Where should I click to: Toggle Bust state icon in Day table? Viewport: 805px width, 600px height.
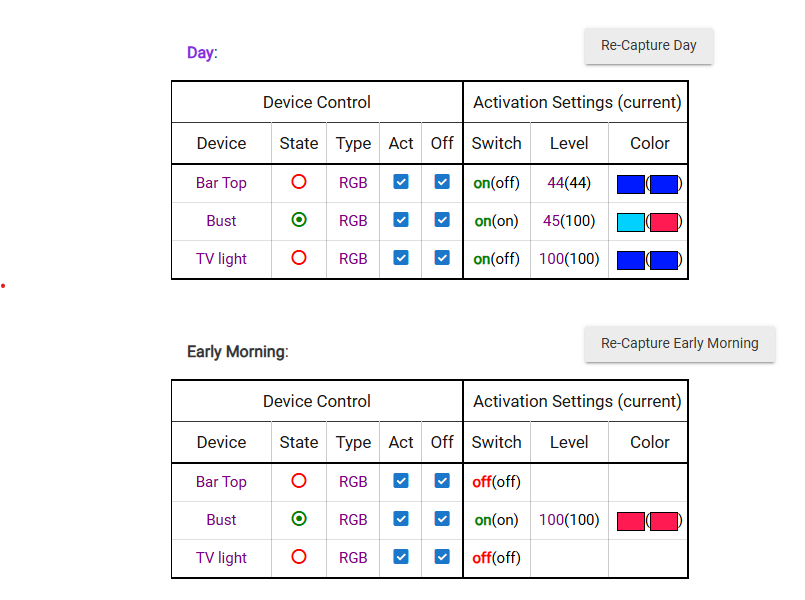coord(298,220)
